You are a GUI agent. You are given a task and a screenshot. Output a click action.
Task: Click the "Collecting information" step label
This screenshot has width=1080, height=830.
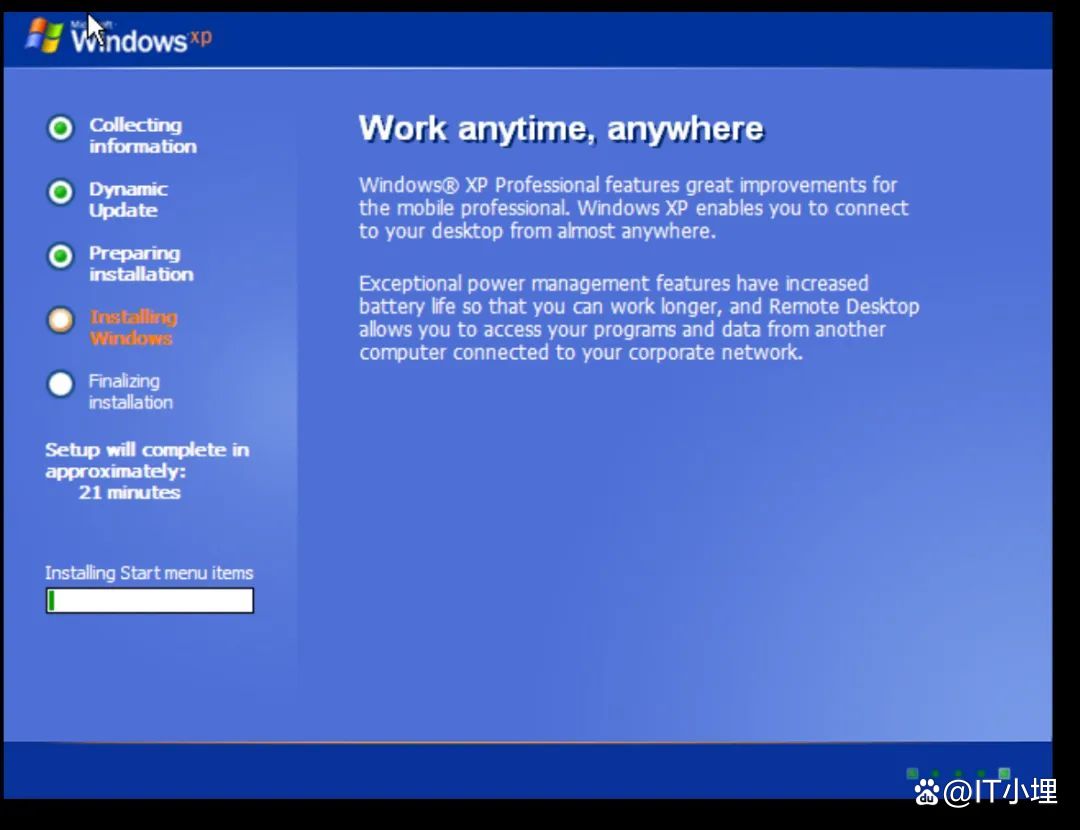click(x=143, y=136)
